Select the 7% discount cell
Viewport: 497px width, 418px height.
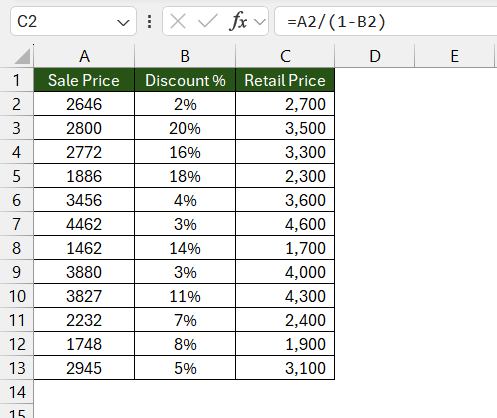[185, 320]
